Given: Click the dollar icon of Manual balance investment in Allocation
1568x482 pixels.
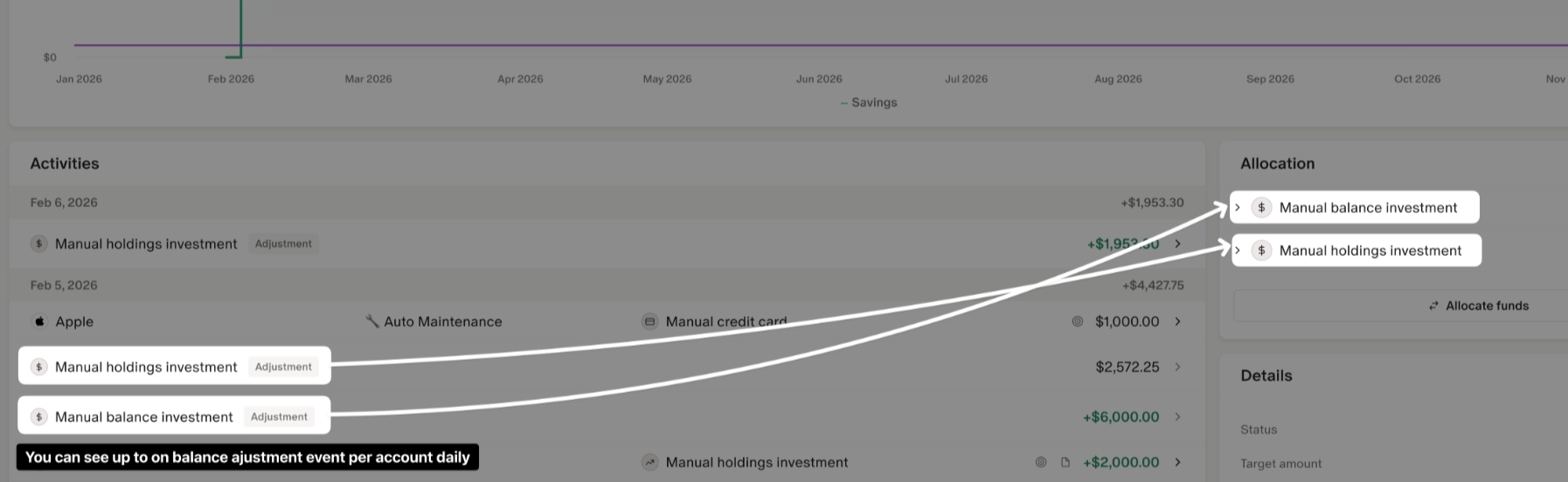Looking at the screenshot, I should click(1261, 208).
